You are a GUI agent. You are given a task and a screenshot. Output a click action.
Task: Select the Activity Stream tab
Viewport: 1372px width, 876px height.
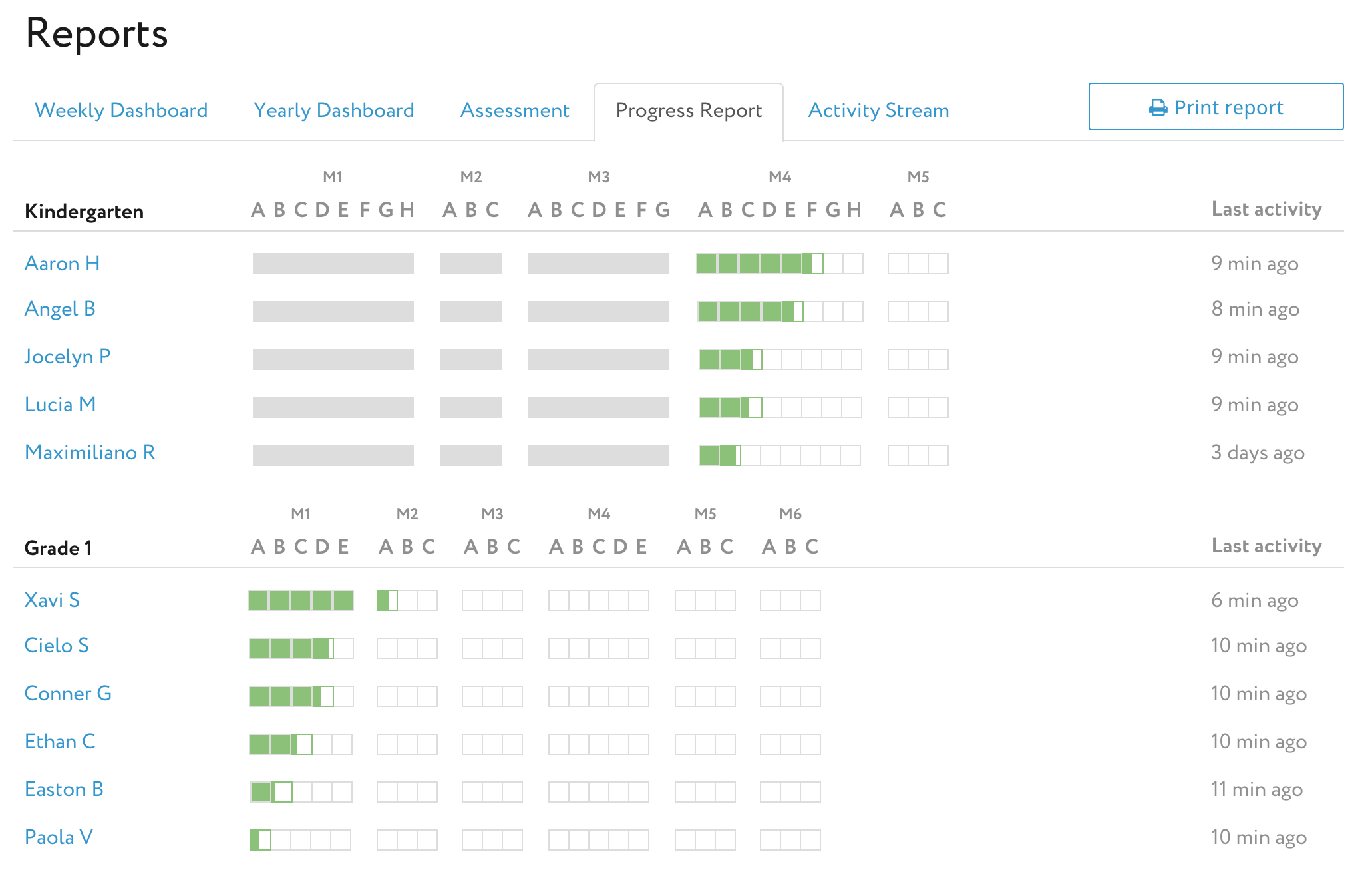click(x=878, y=110)
